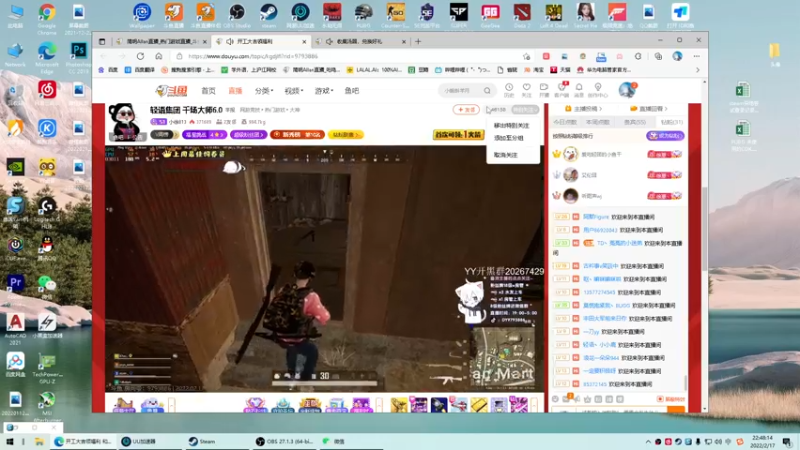Show more bookmarks bar overflow chevron
Viewport: 800px width, 450px height.
coord(697,70)
